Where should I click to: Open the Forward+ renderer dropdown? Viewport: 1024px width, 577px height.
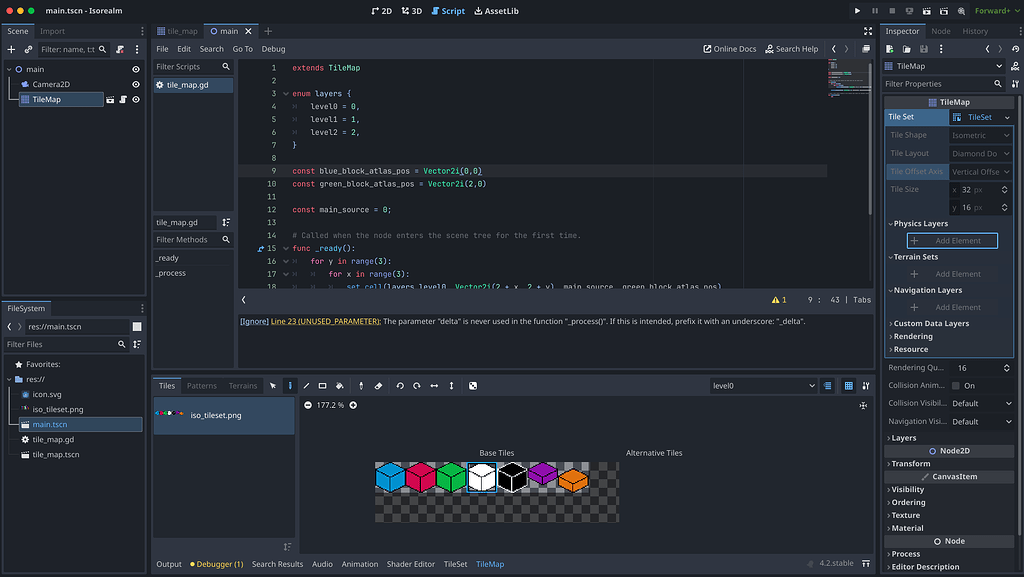point(997,10)
